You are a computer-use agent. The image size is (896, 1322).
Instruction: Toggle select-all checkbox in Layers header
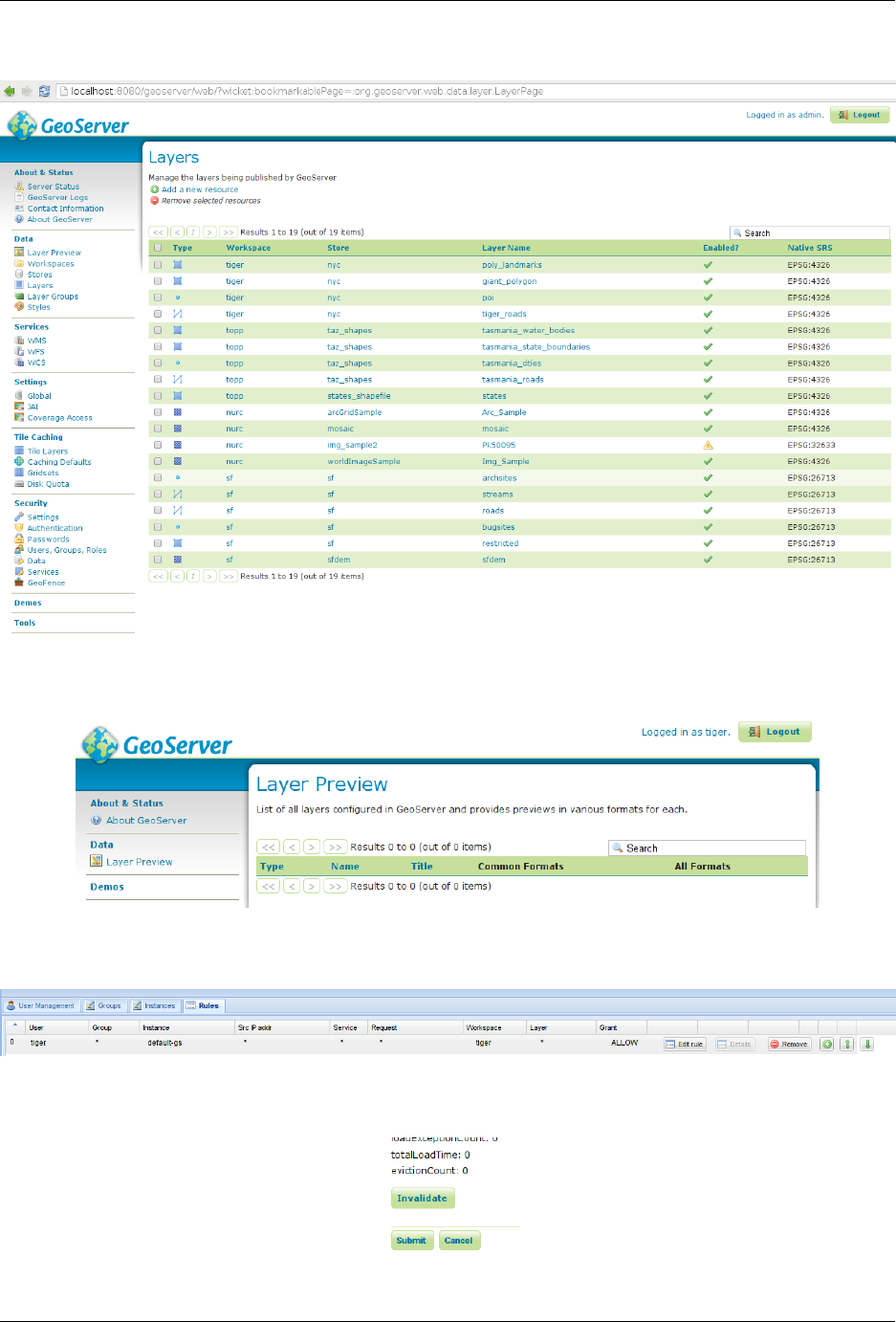tap(158, 248)
